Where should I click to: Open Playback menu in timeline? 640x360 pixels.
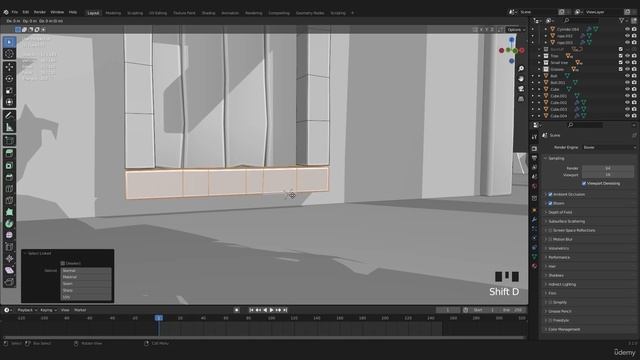27,310
